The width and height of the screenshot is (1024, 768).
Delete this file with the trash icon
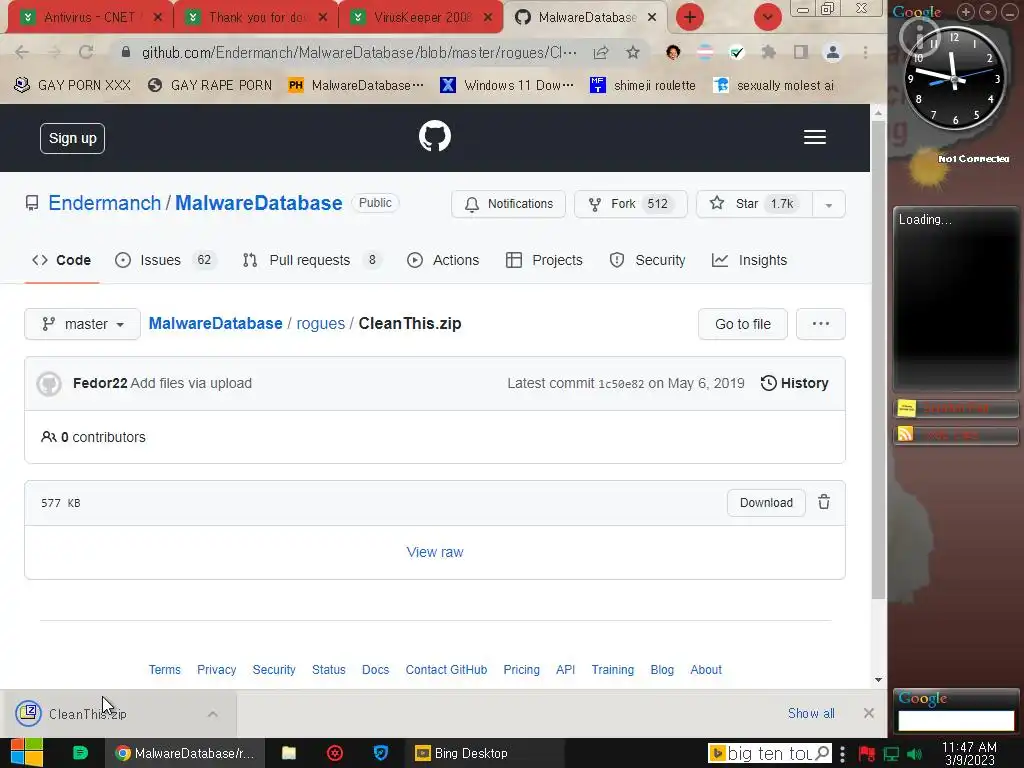tap(824, 502)
